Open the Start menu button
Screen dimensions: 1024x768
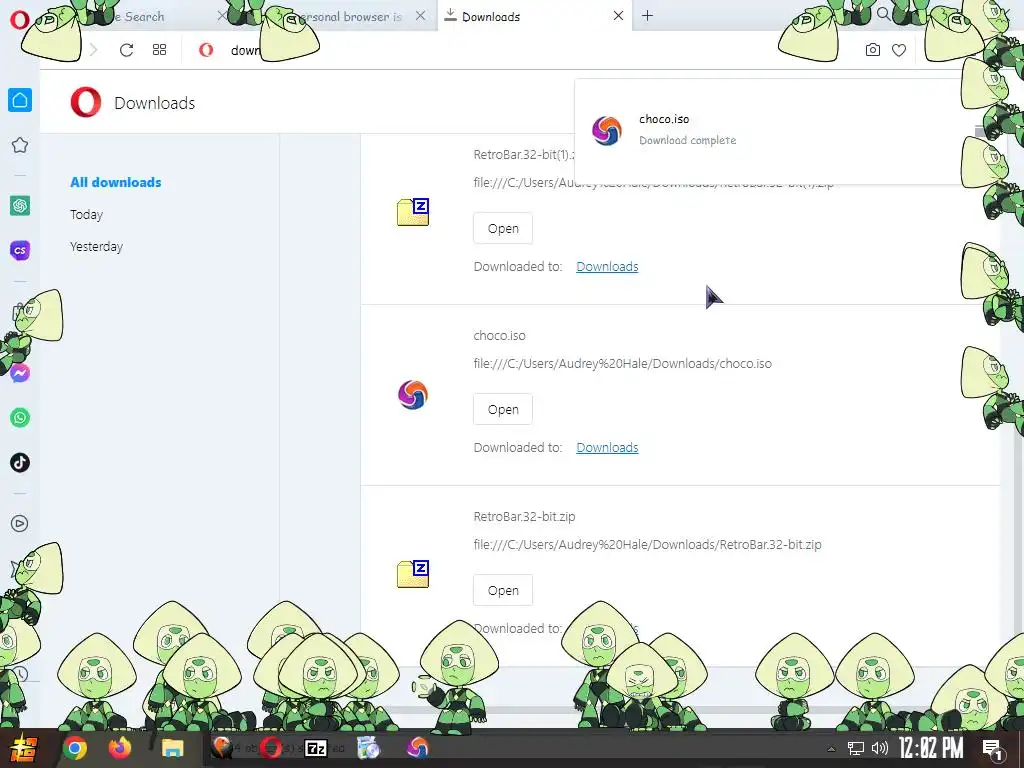(x=22, y=748)
